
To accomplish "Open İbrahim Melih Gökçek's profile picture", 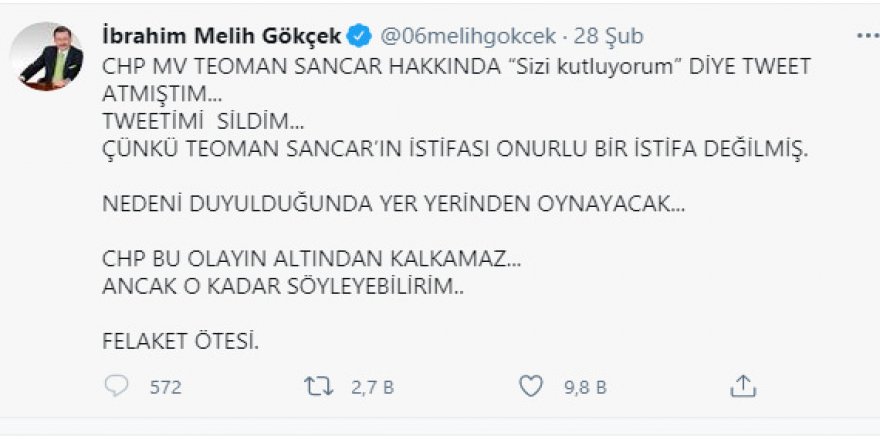I will [x=51, y=54].
